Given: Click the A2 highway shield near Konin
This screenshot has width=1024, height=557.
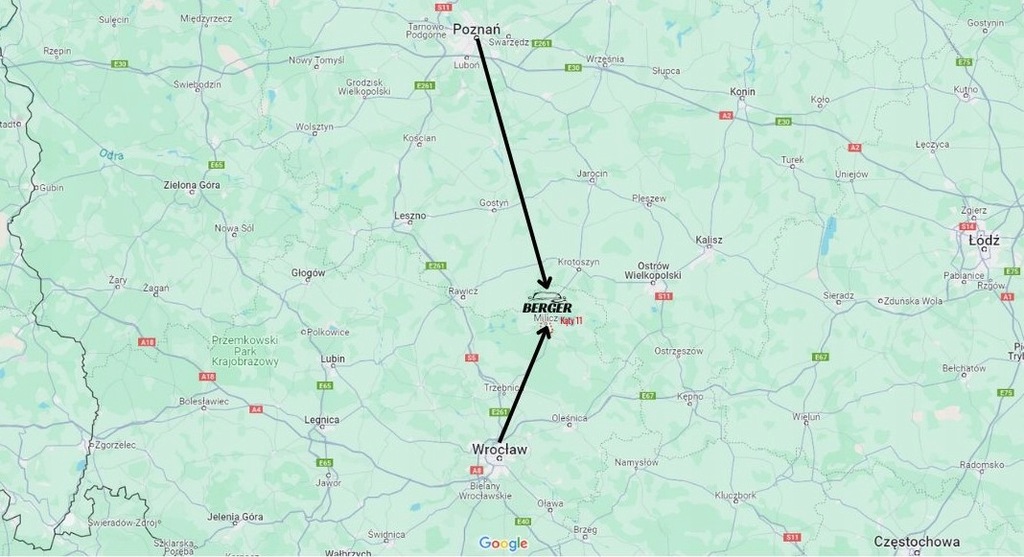Looking at the screenshot, I should 726,116.
